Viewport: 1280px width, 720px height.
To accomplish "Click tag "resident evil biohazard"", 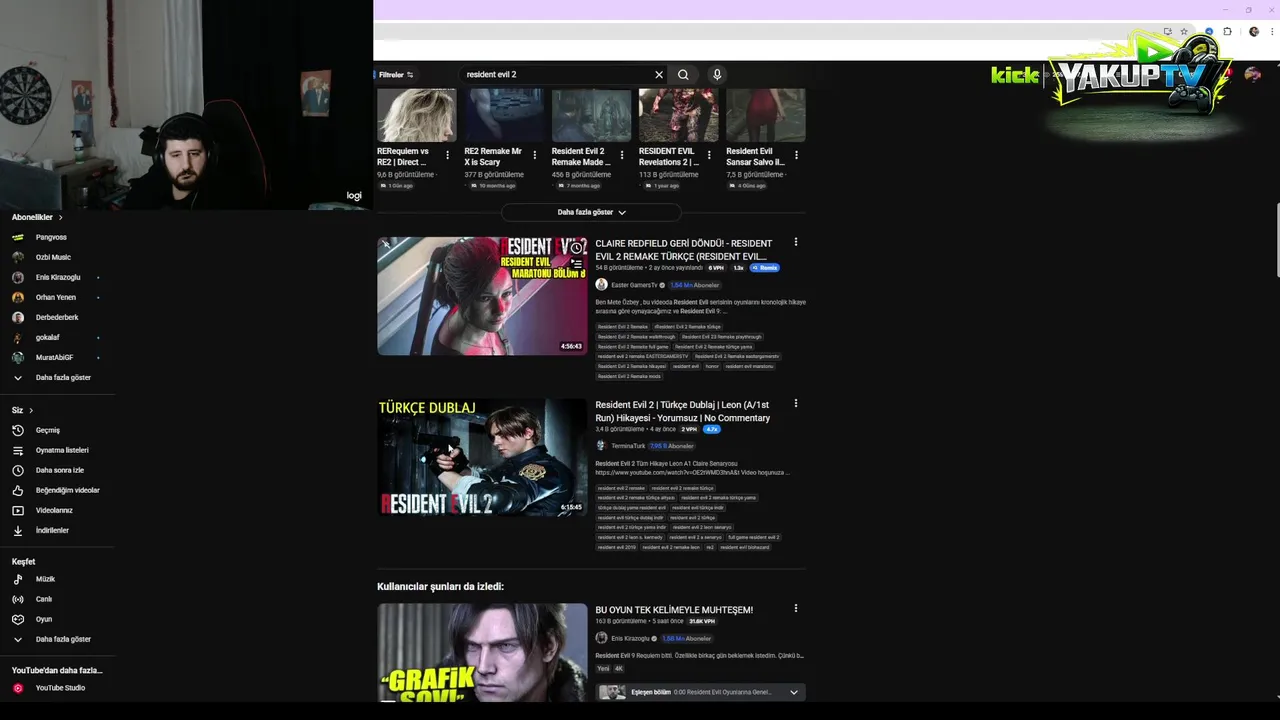I will click(745, 547).
